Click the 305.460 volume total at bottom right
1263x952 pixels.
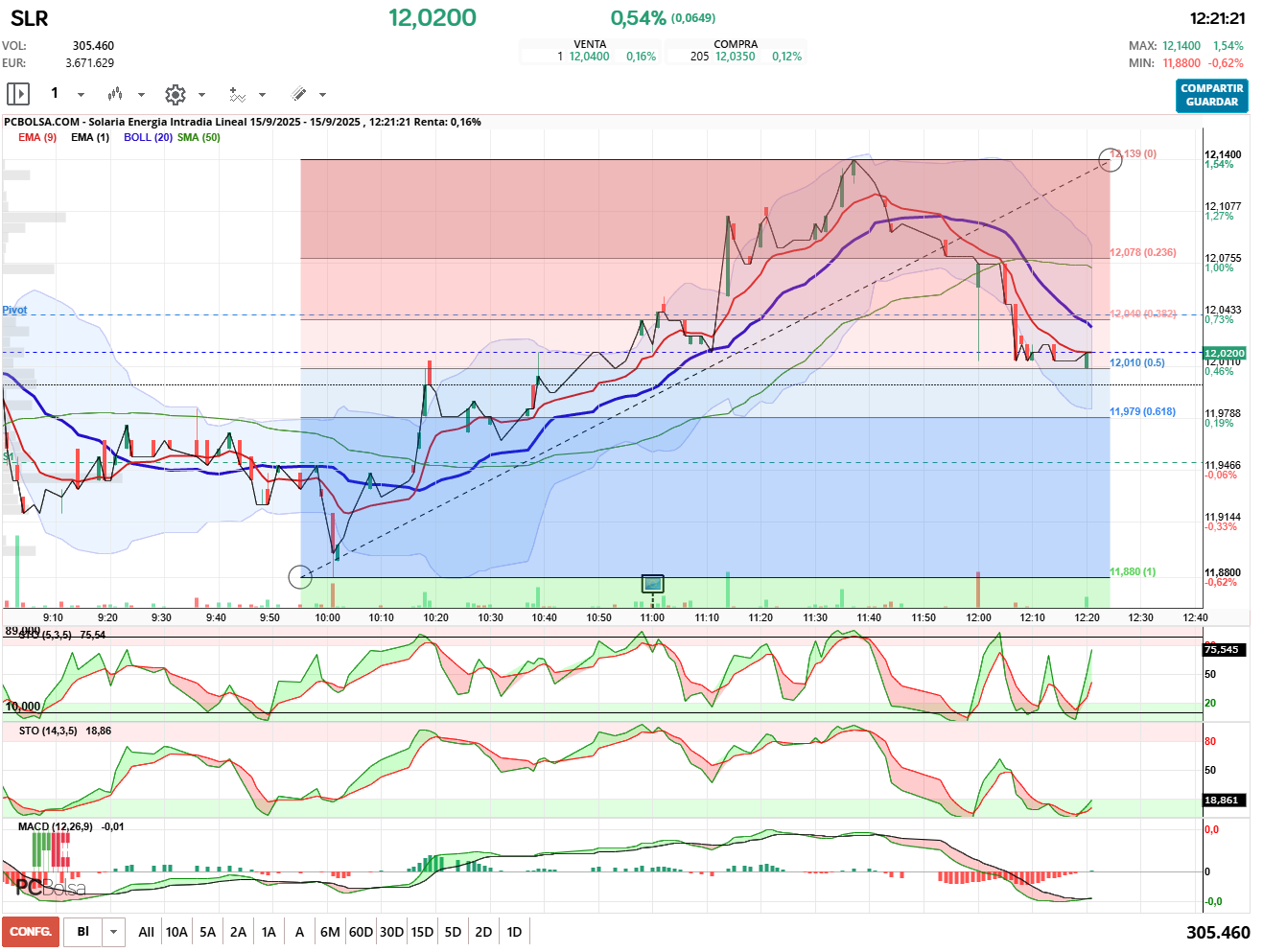coord(1218,932)
